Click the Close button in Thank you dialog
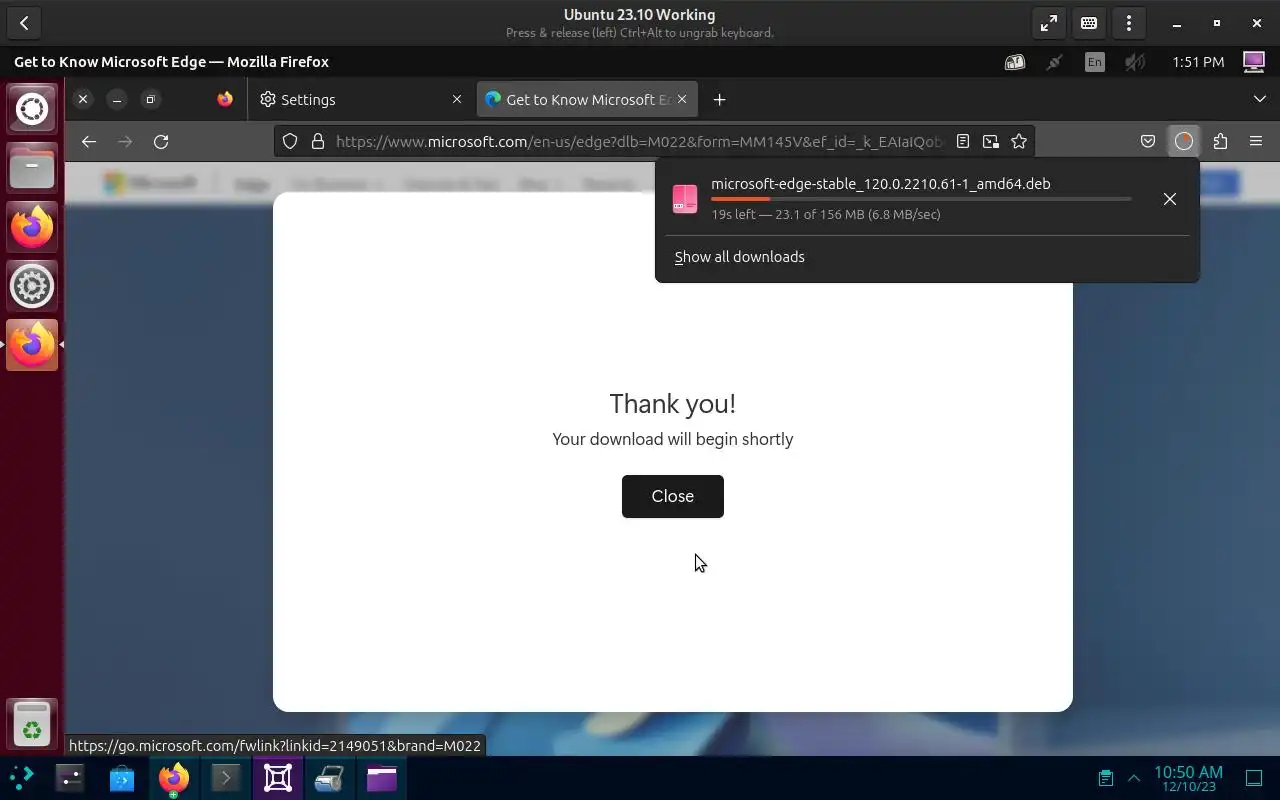This screenshot has width=1280, height=800. click(x=673, y=496)
